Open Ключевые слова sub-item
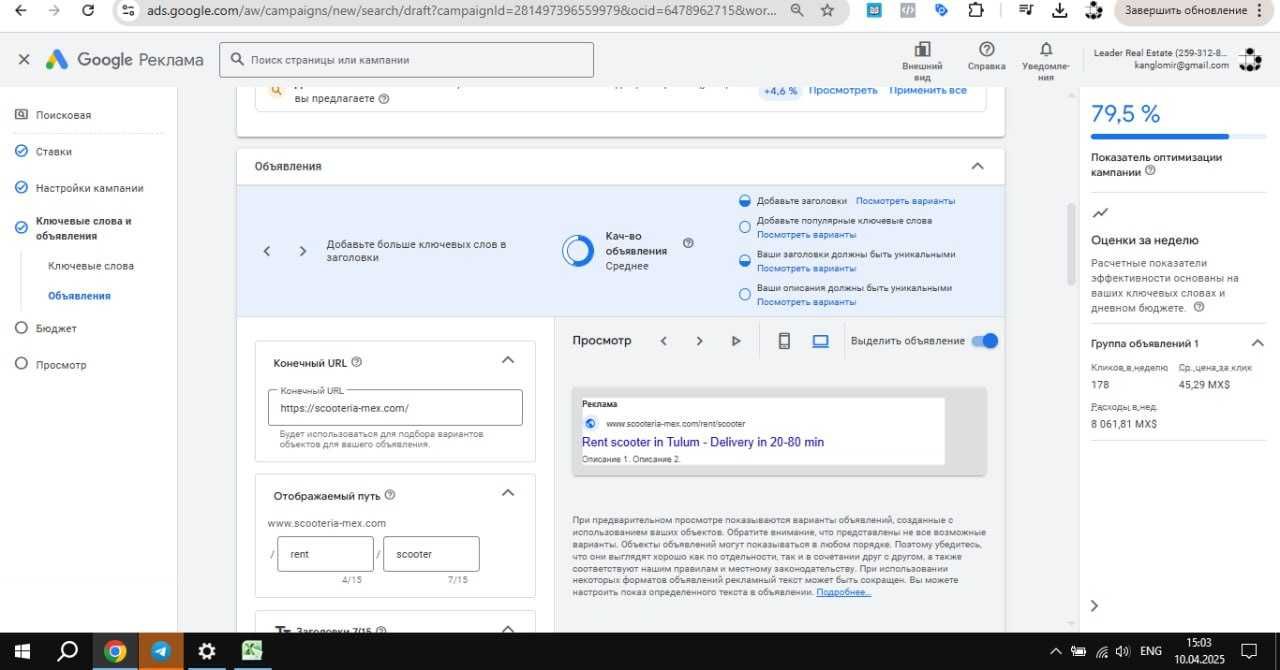 [91, 266]
